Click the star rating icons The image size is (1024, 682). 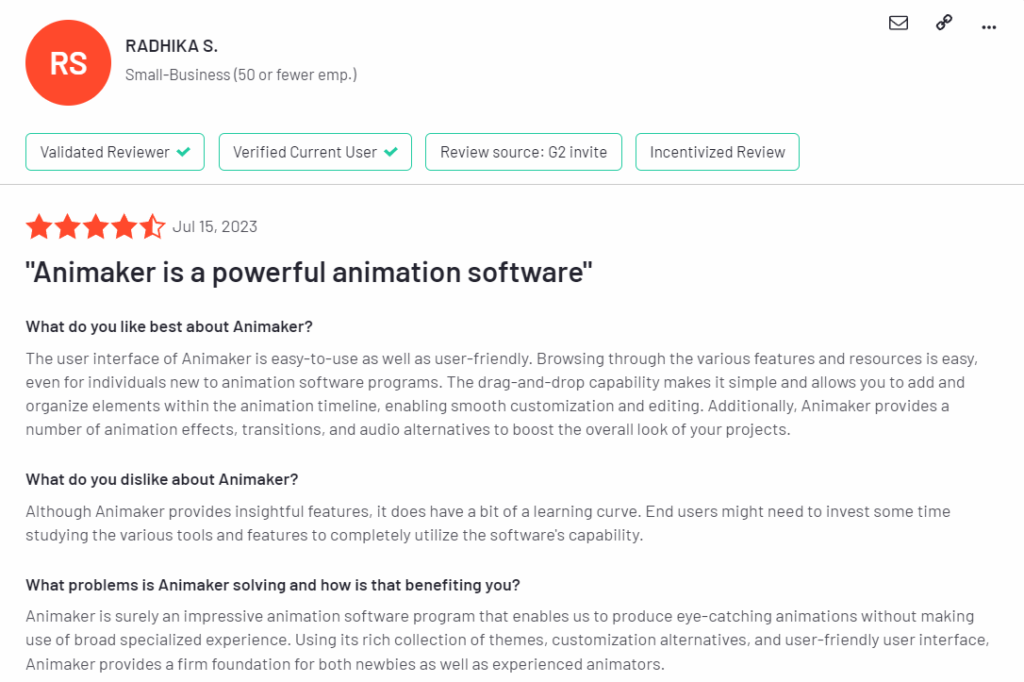[x=95, y=227]
